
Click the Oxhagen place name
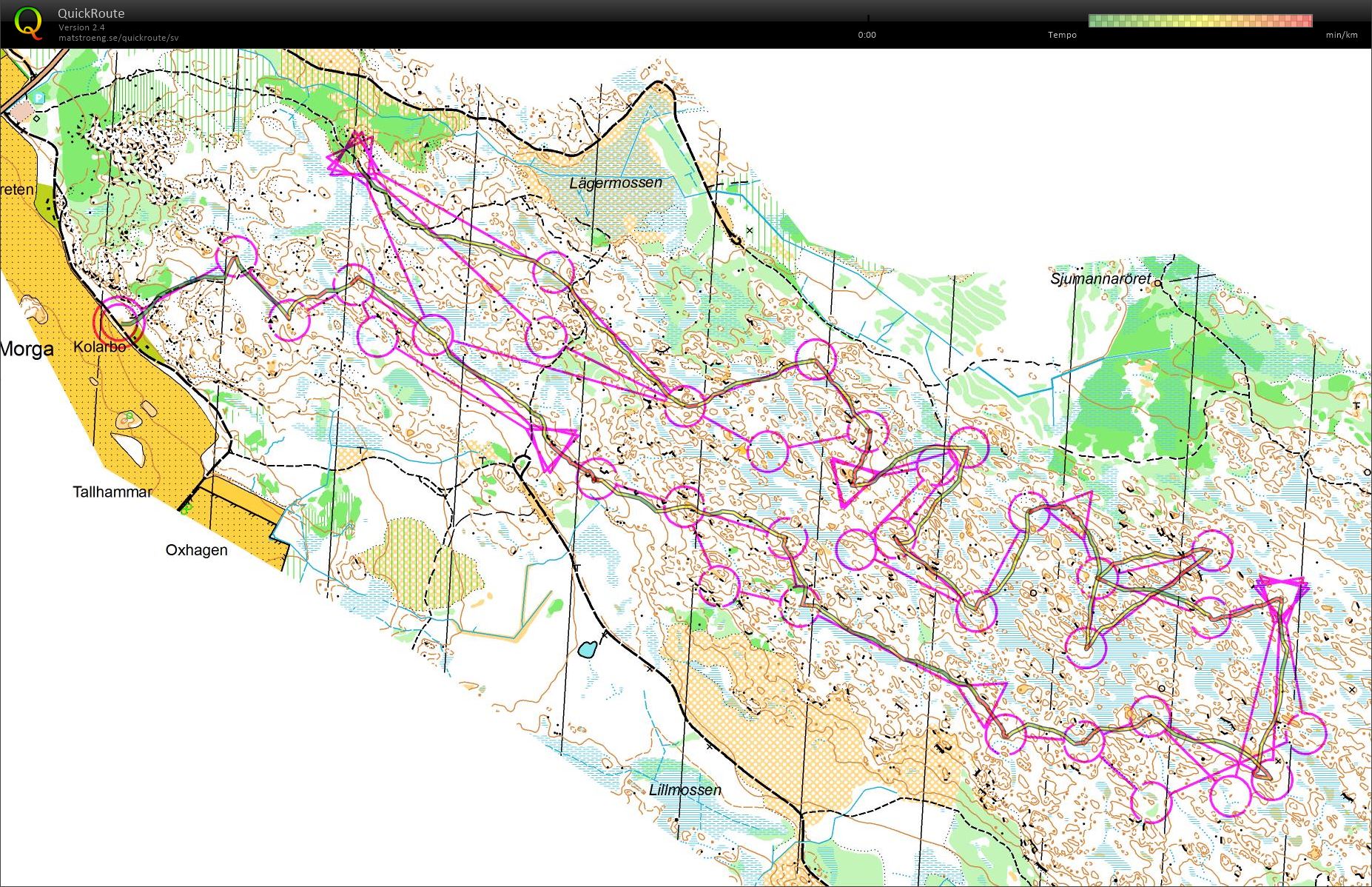pos(196,550)
